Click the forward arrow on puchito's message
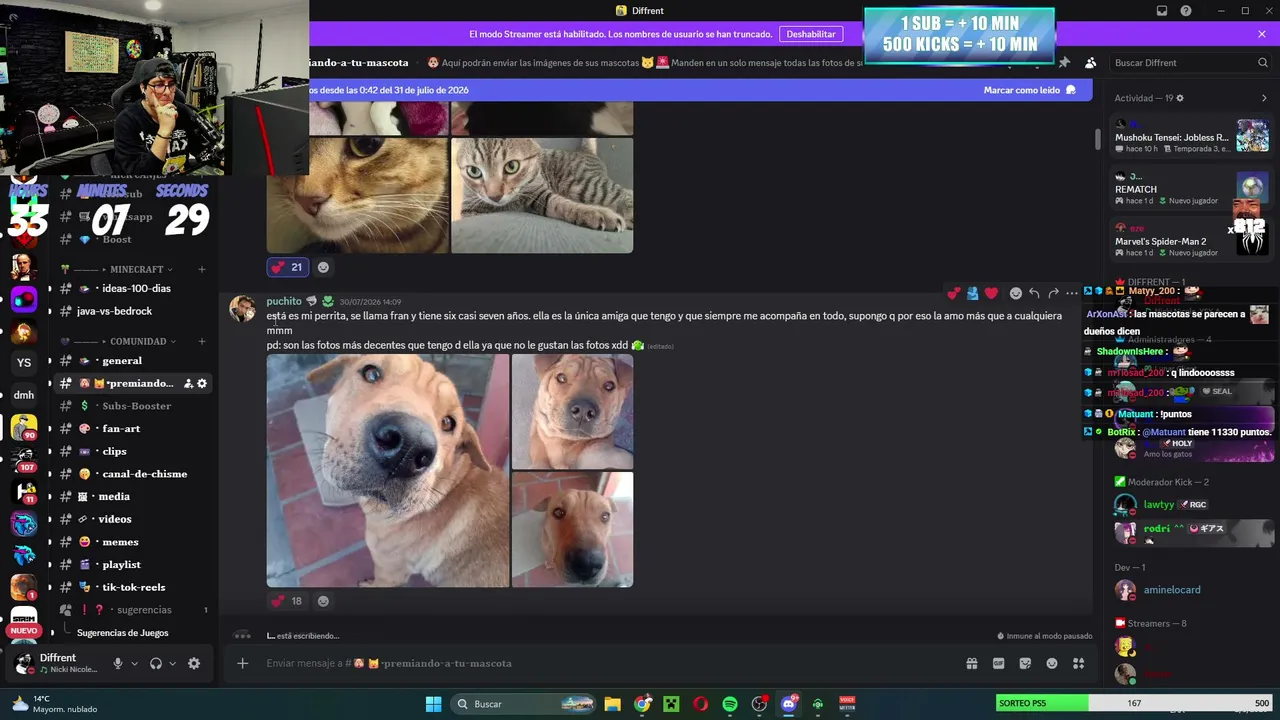Screen dimensions: 1280x720 [1053, 293]
